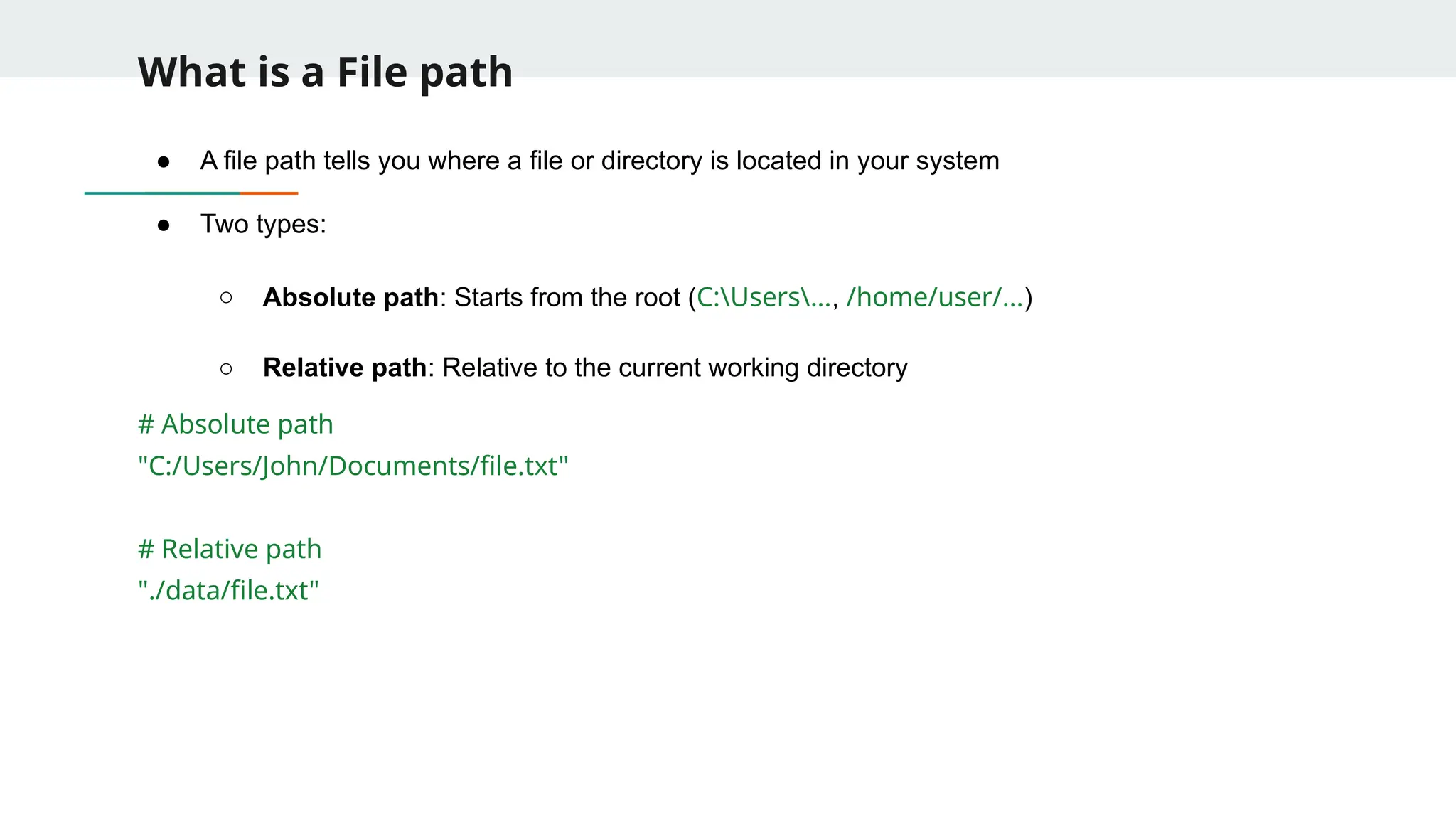Click the './data/file.txt' string
The height and width of the screenshot is (819, 1456).
point(228,590)
